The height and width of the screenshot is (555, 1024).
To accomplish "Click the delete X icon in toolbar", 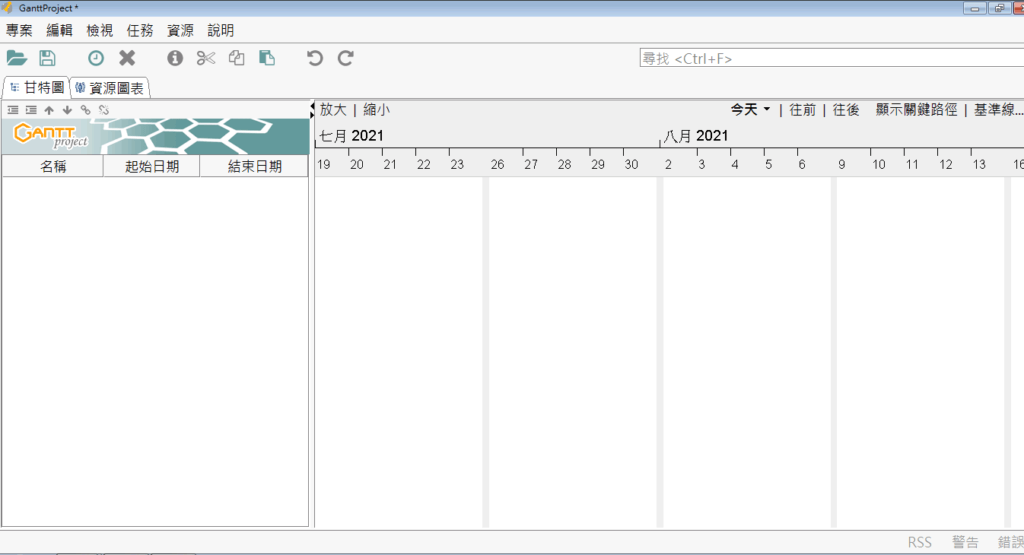I will [127, 58].
